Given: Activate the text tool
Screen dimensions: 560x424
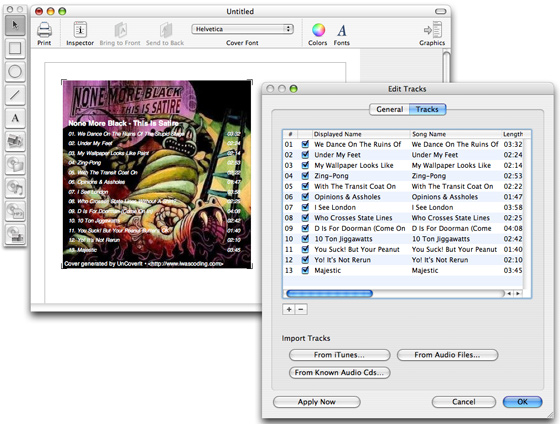Looking at the screenshot, I should pos(15,118).
